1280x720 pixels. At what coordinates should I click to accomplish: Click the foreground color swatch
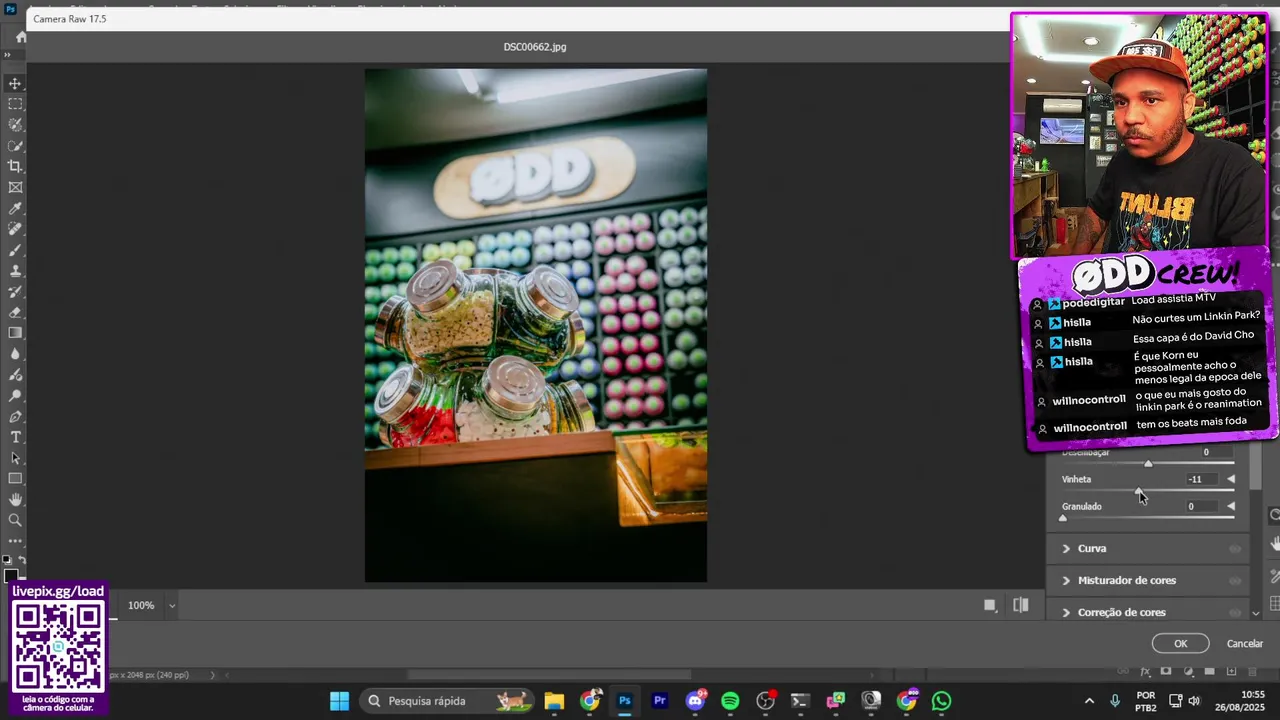point(11,576)
